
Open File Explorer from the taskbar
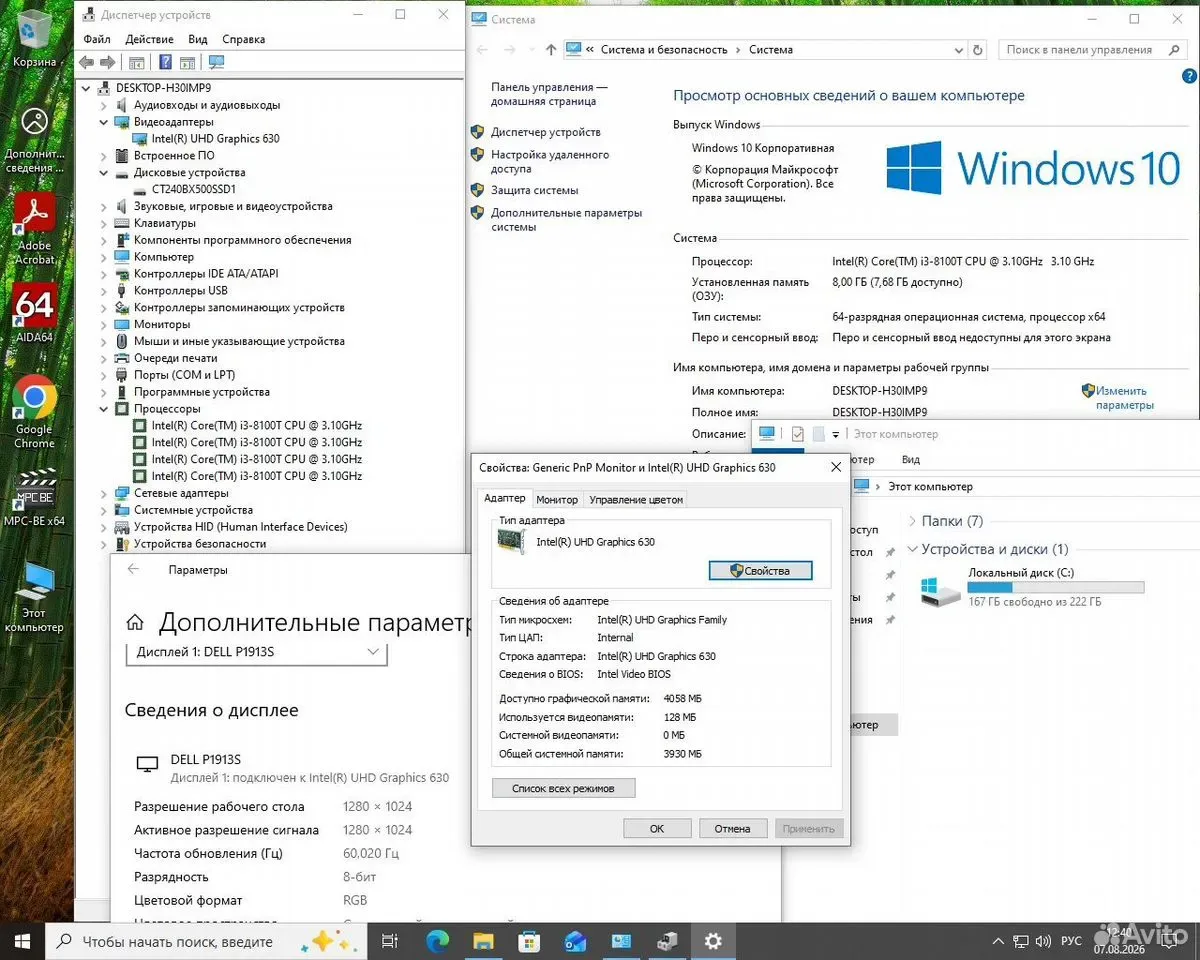(483, 941)
